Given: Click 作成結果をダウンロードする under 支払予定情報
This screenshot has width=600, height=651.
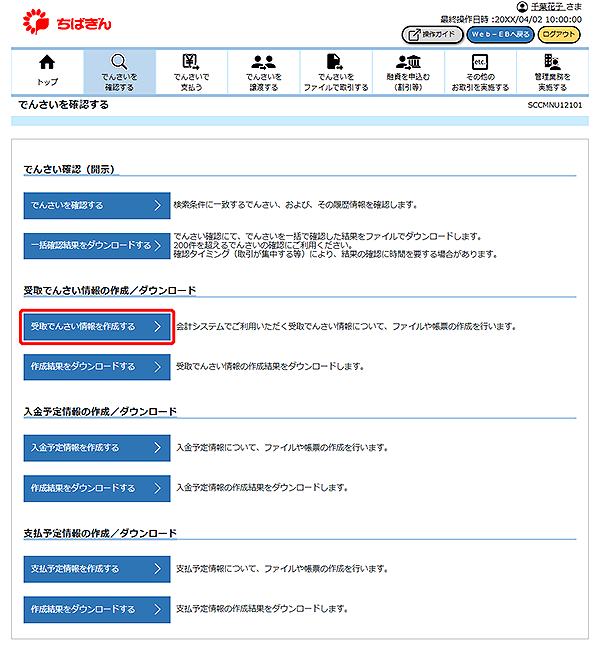Looking at the screenshot, I should tap(97, 609).
